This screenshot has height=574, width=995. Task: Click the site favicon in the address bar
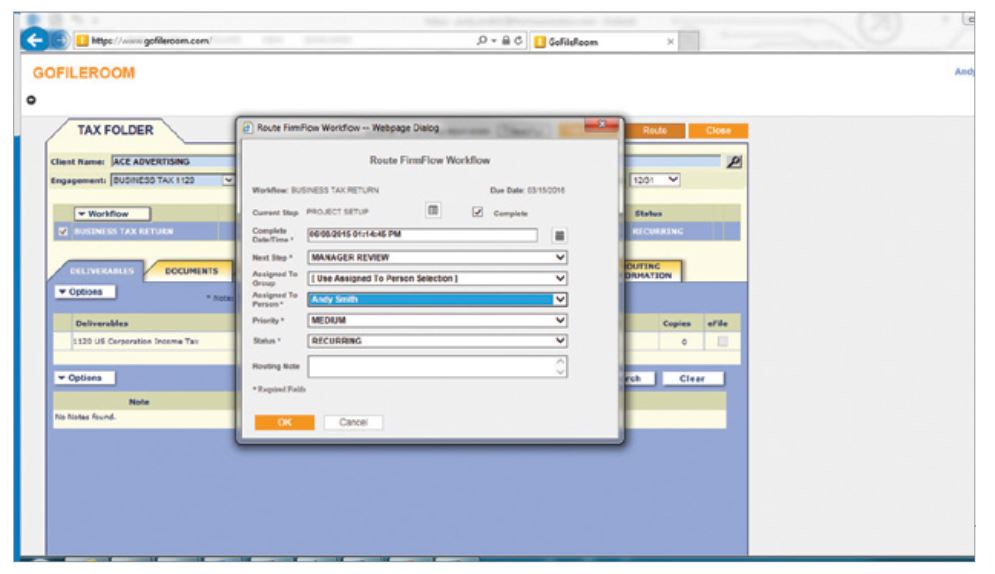pyautogui.click(x=82, y=41)
